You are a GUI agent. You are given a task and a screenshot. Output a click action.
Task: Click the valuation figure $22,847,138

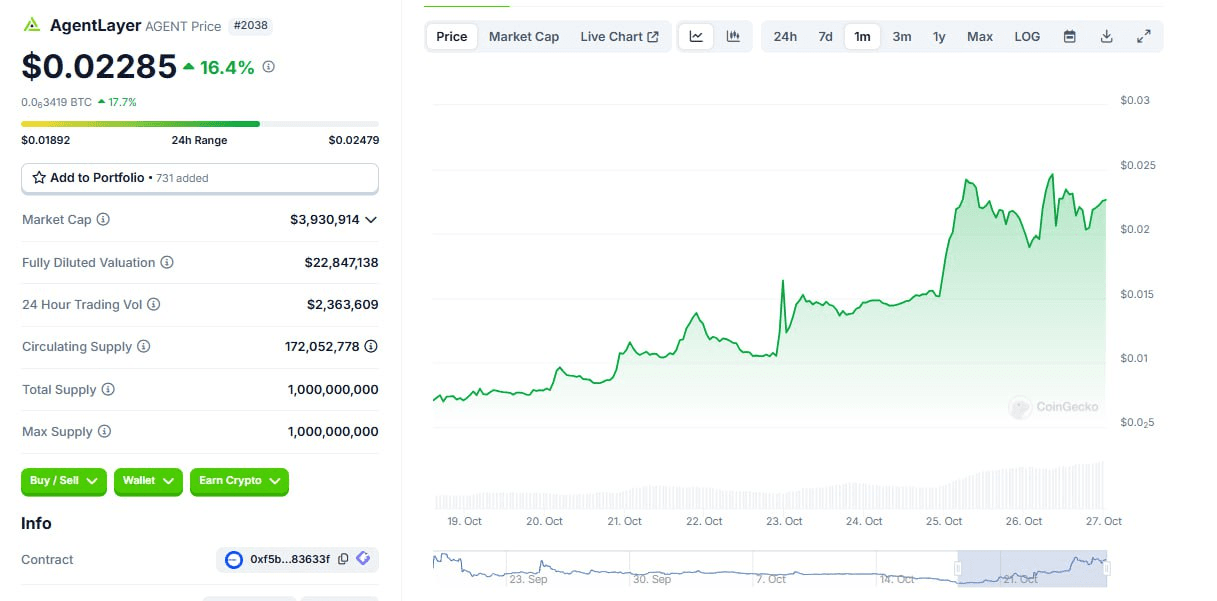tap(342, 262)
